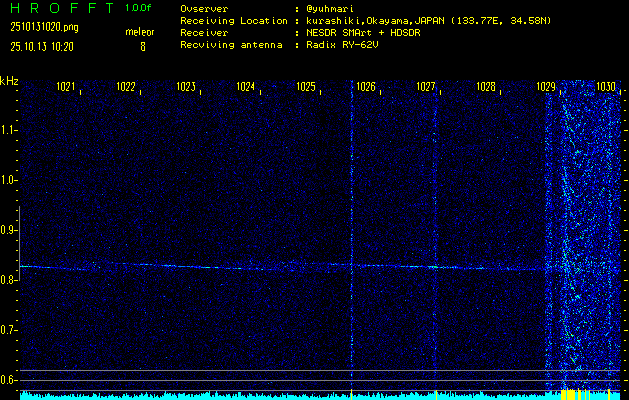Click the 1026 time marker
This screenshot has height=400, width=629.
(366, 87)
